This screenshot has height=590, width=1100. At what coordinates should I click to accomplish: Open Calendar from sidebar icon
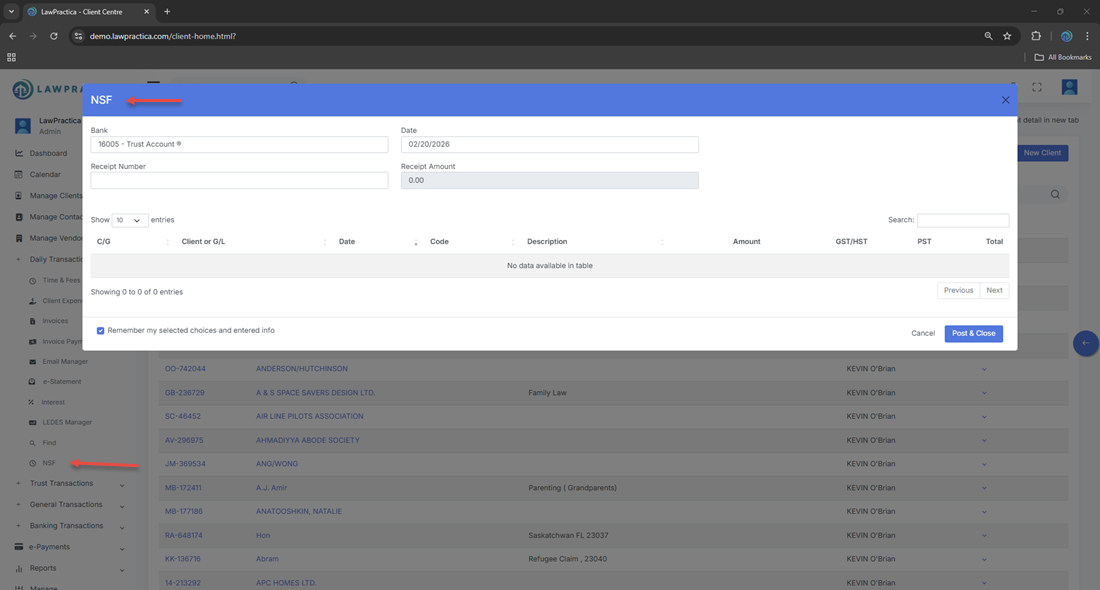click(x=19, y=174)
